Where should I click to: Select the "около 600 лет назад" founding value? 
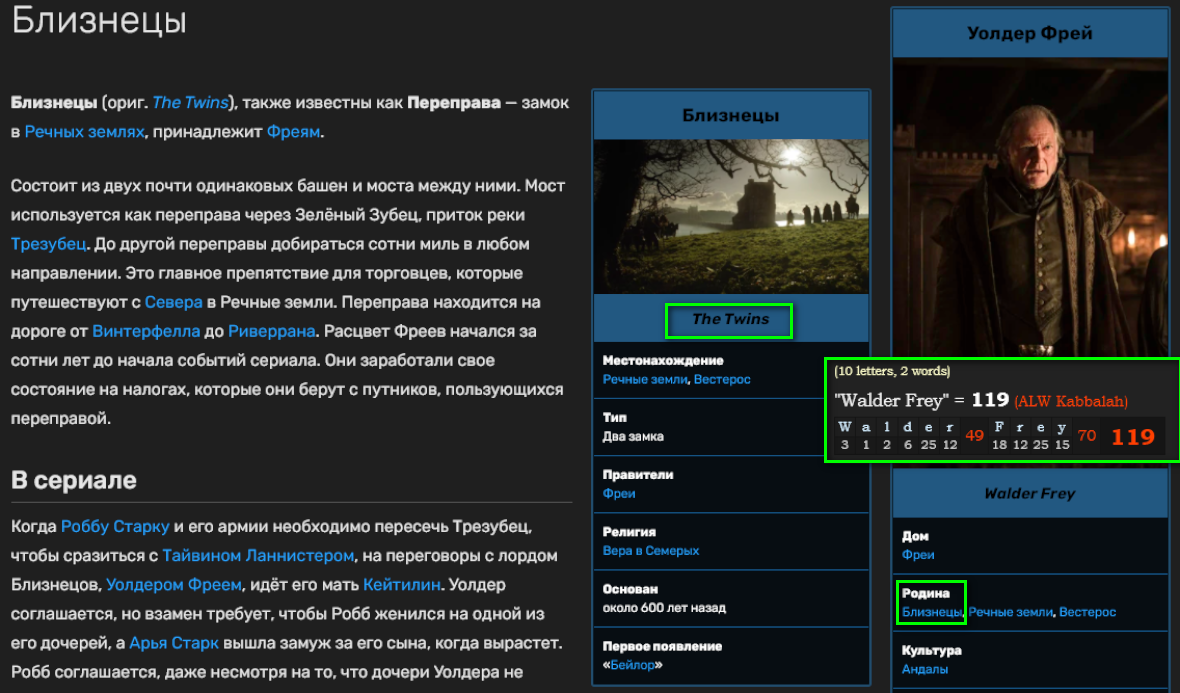[x=665, y=608]
